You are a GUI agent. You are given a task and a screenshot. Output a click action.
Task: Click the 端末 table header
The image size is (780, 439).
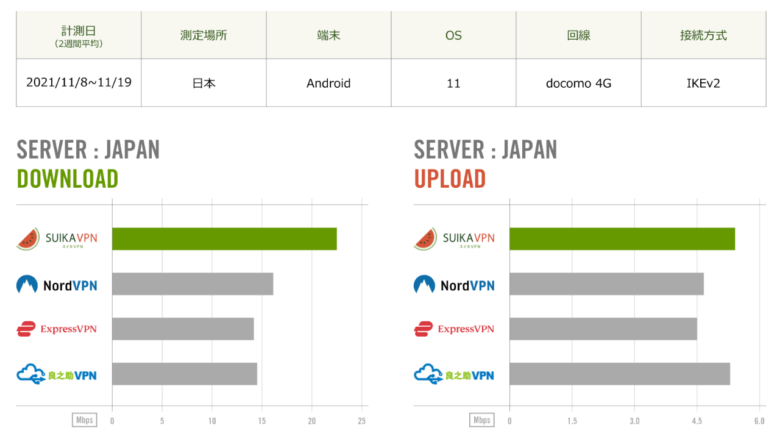pyautogui.click(x=328, y=35)
